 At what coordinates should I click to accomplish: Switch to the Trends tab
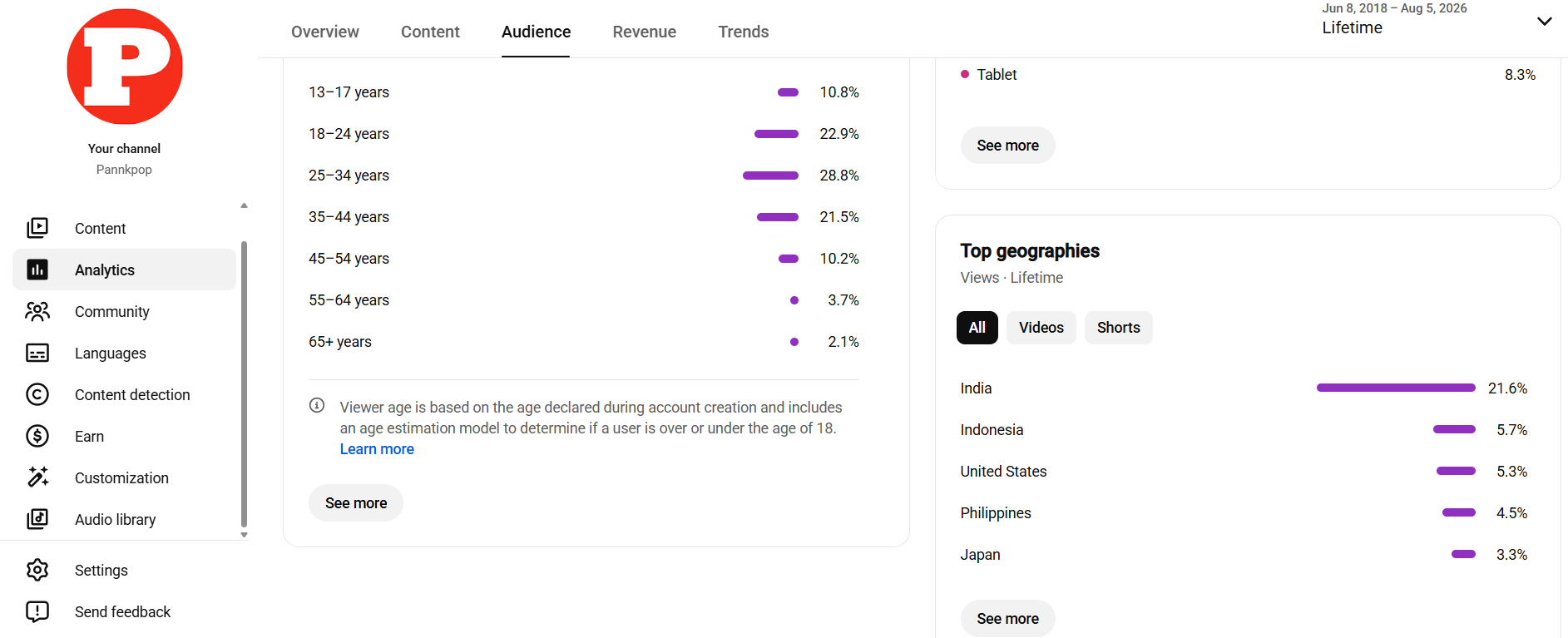click(x=744, y=32)
